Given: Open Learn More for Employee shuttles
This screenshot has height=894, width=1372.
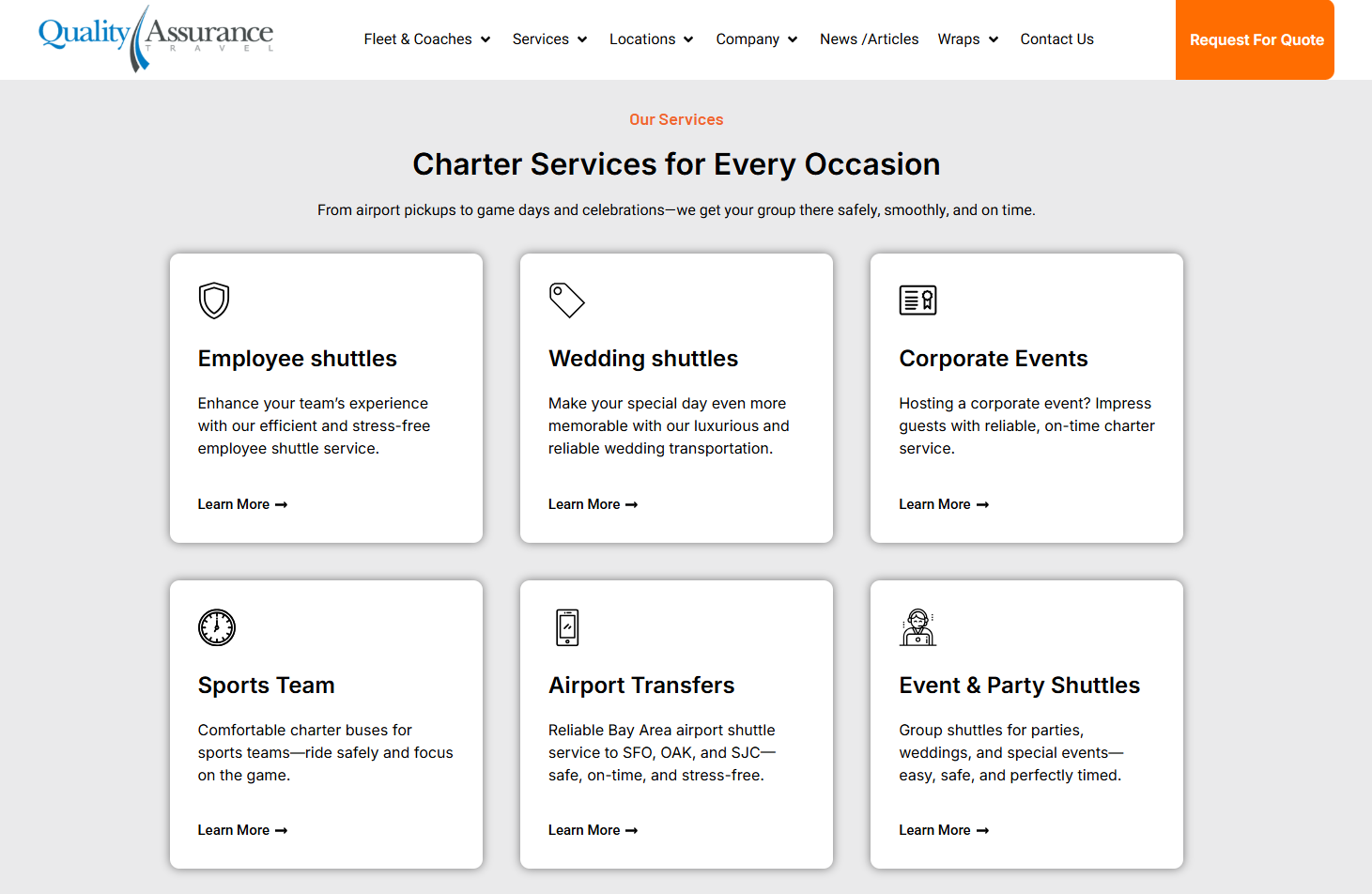Looking at the screenshot, I should pos(242,504).
